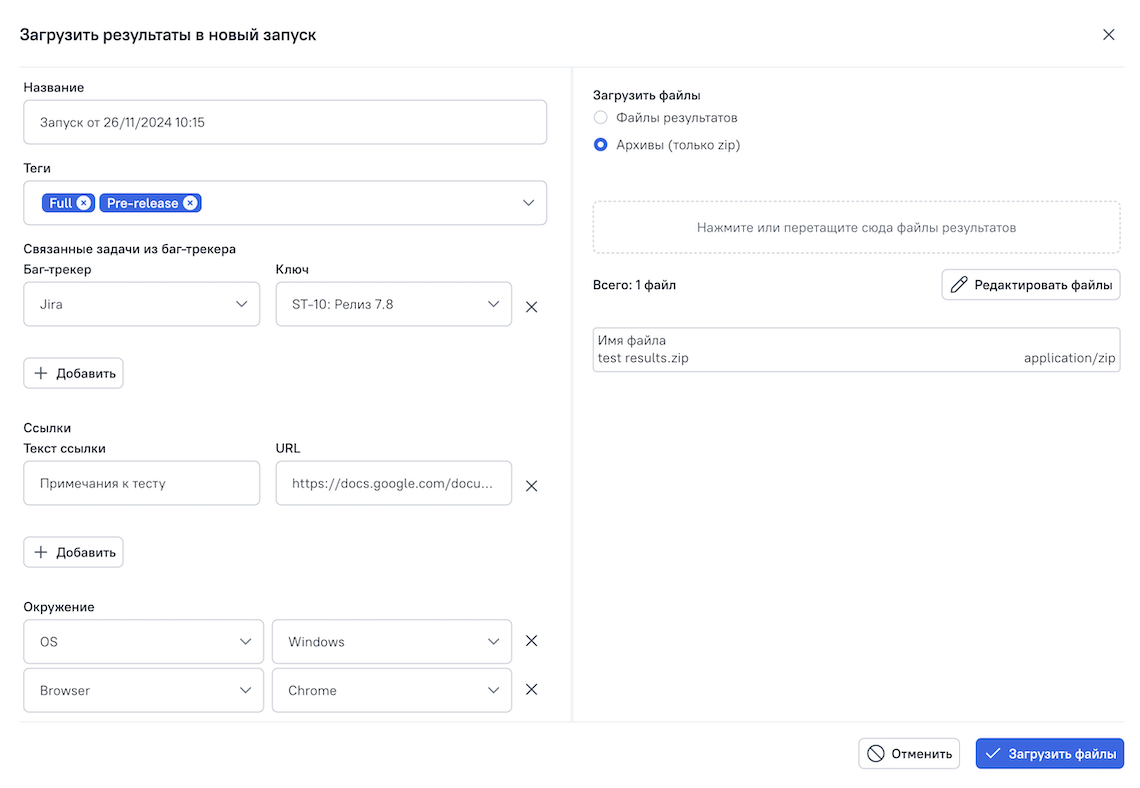Open the Windows value dropdown
This screenshot has width=1140, height=788.
click(391, 642)
